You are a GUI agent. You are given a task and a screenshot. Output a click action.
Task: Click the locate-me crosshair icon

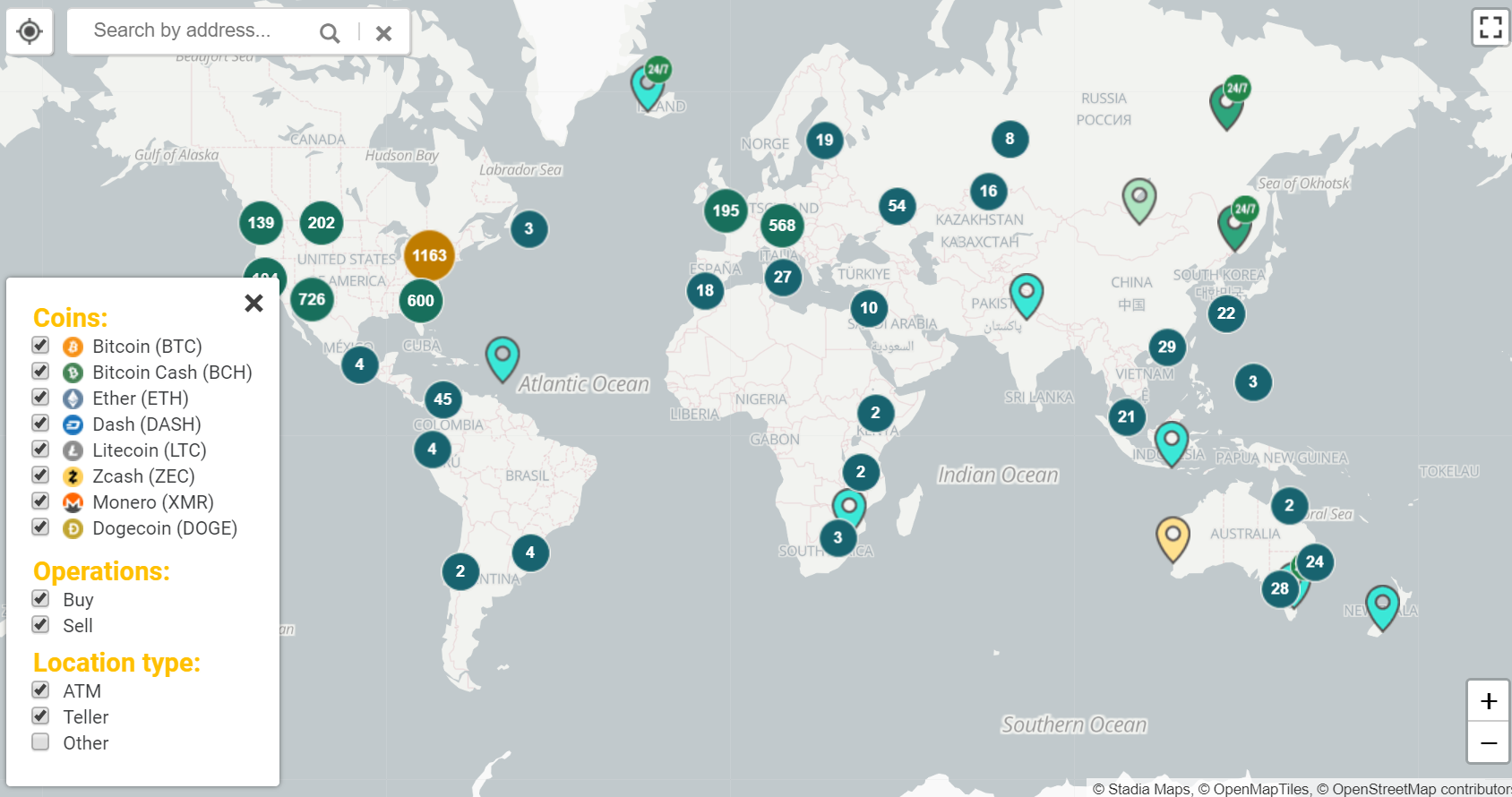pyautogui.click(x=30, y=31)
